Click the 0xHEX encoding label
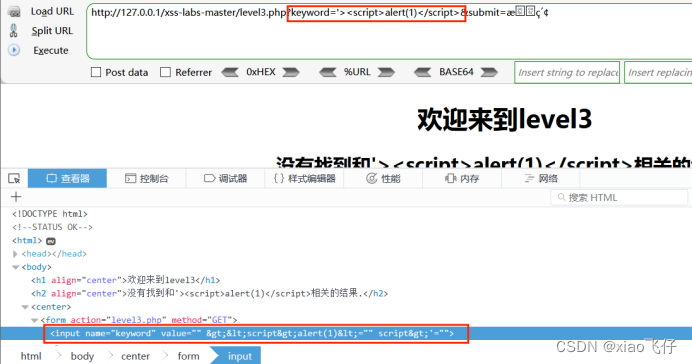This screenshot has width=692, height=364. (261, 72)
